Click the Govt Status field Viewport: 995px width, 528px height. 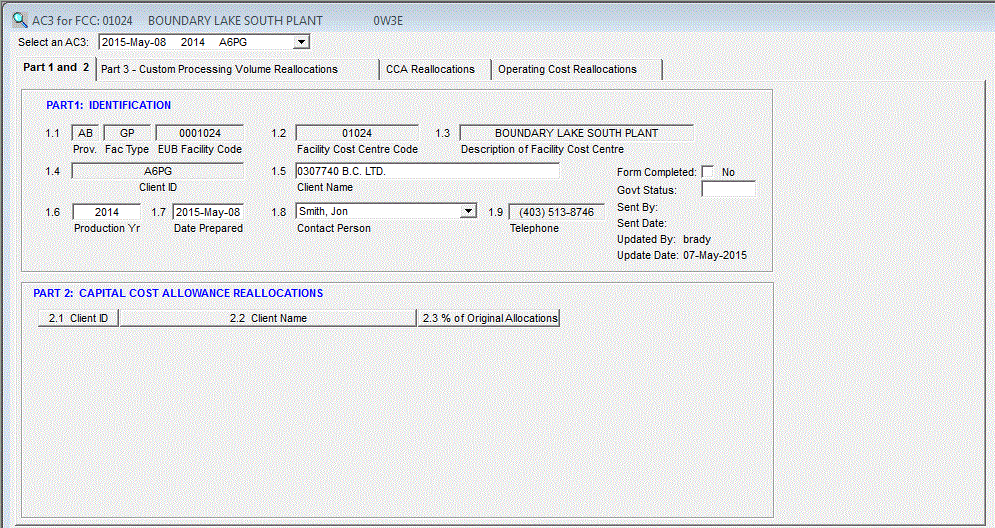coord(728,189)
